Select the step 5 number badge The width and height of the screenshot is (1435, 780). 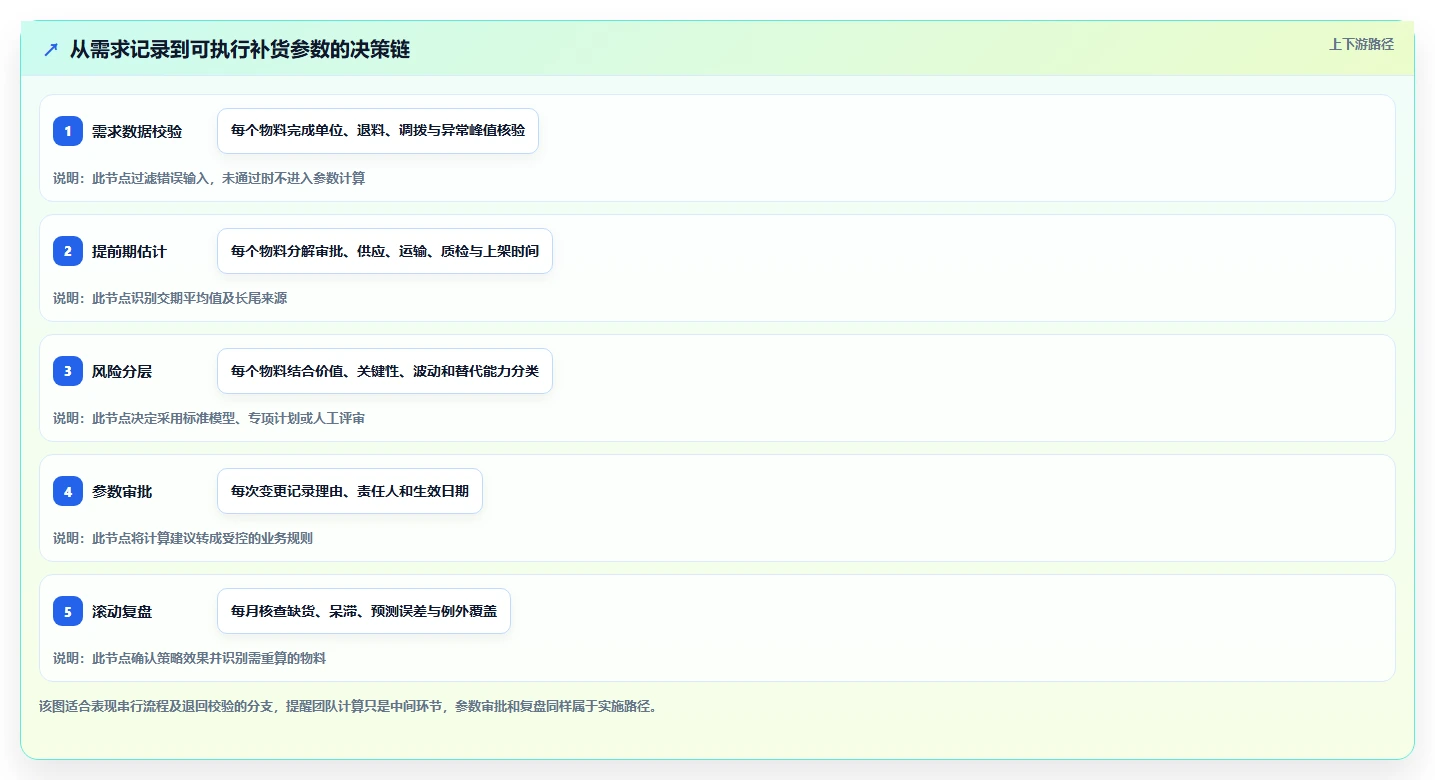tap(68, 611)
